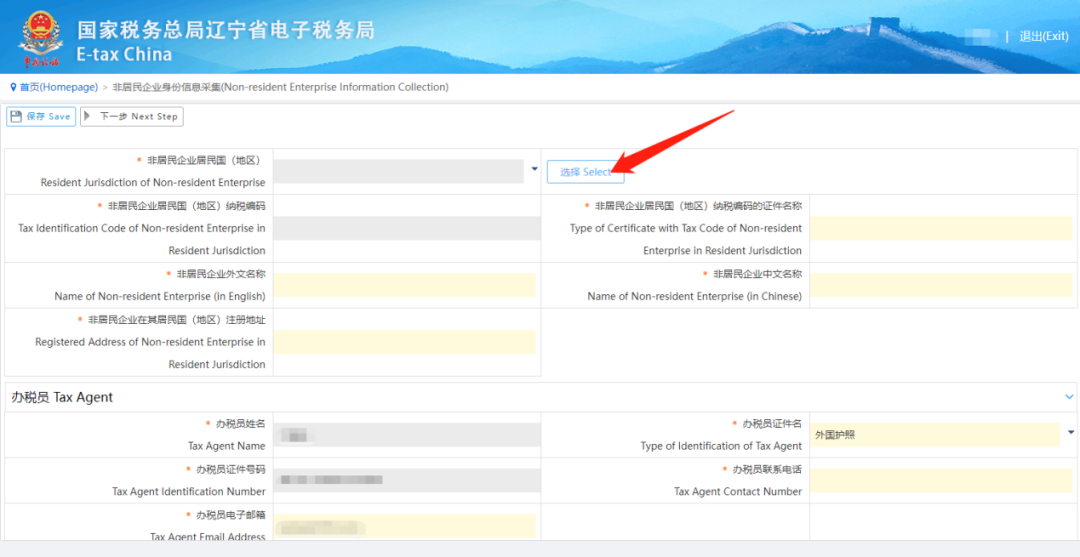Image resolution: width=1080 pixels, height=557 pixels.
Task: Click the Non-resident Enterprise Information Collection breadcrumb
Action: (280, 87)
